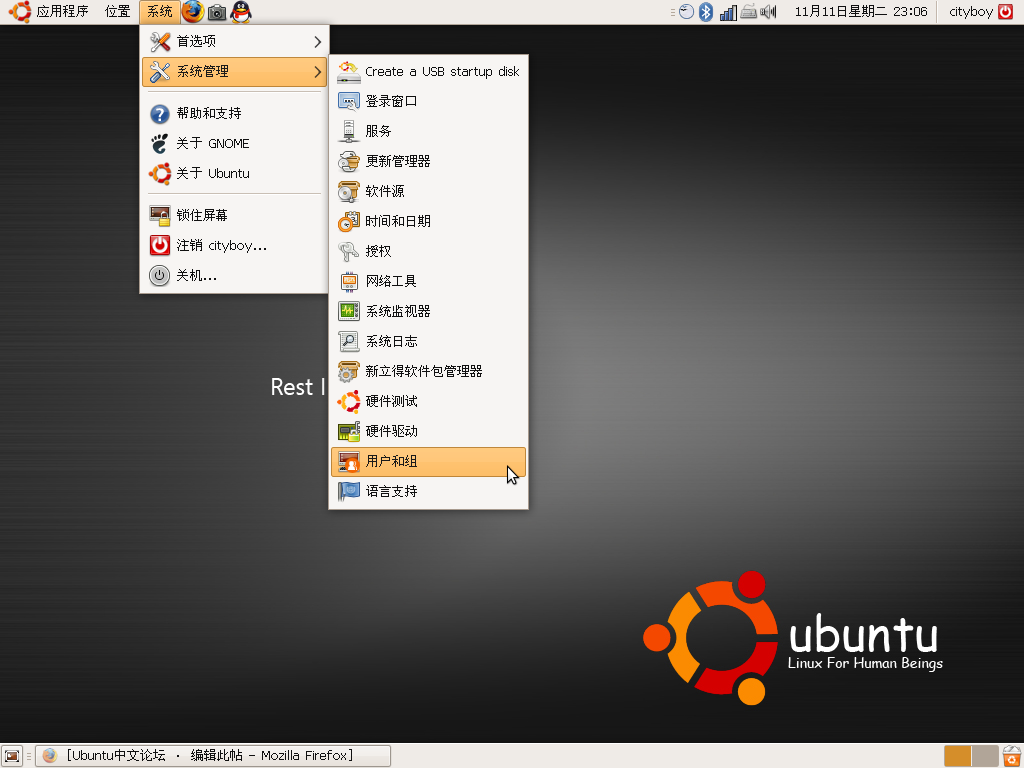Click the Show Desktop button in the bottom panel
This screenshot has width=1024, height=768.
(12, 756)
